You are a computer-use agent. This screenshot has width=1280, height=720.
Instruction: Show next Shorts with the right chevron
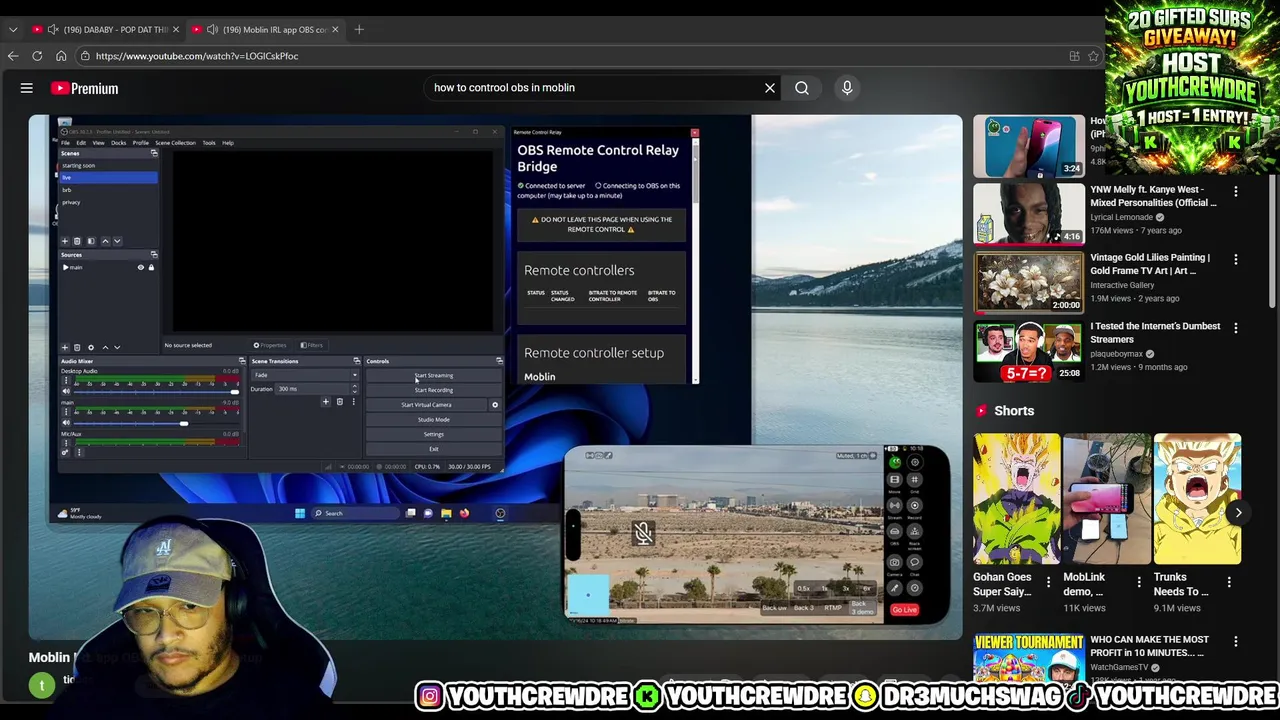[x=1238, y=513]
